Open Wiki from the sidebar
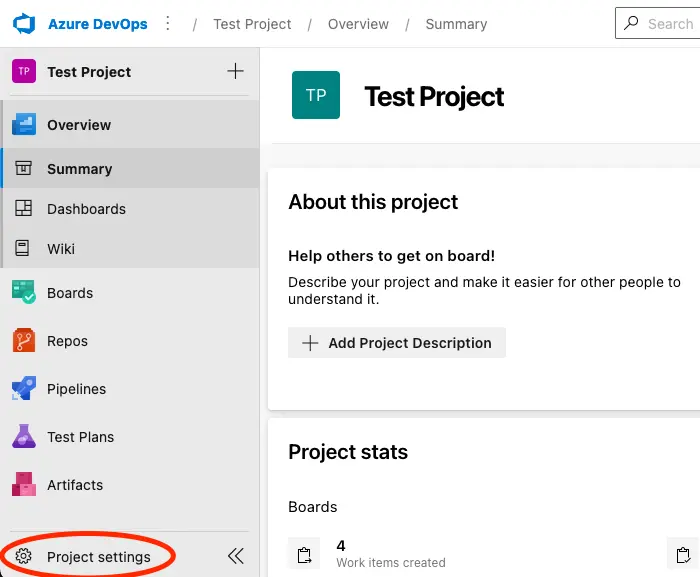The height and width of the screenshot is (577, 700). click(130, 248)
